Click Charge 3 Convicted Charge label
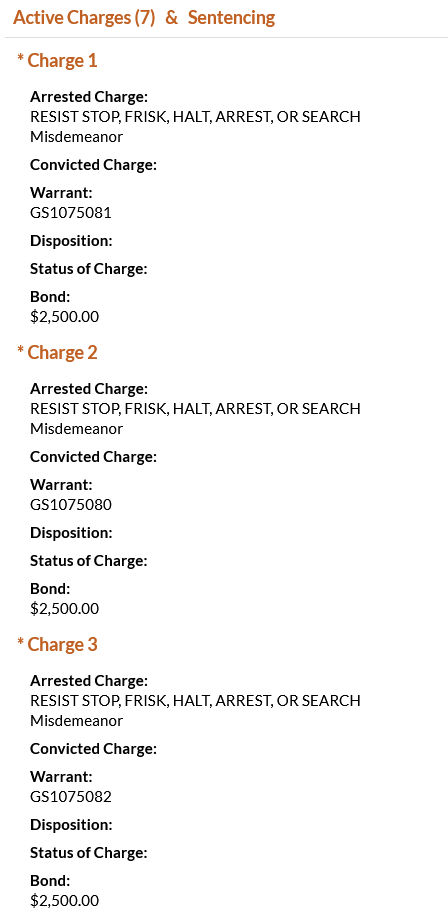 (x=93, y=749)
